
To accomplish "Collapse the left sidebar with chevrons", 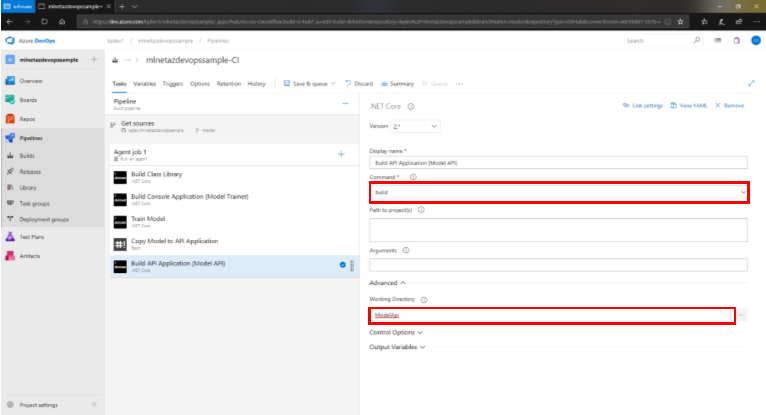I will [x=94, y=405].
